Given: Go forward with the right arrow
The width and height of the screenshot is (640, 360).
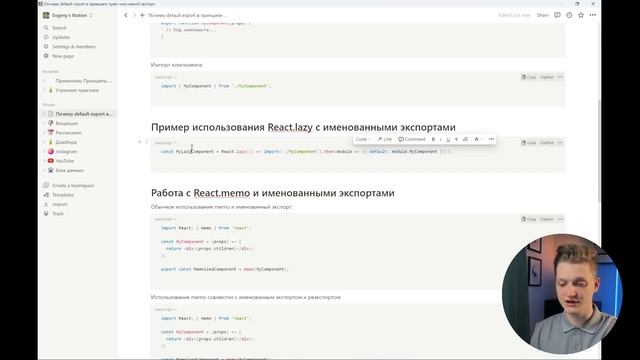Looking at the screenshot, I should (x=134, y=15).
